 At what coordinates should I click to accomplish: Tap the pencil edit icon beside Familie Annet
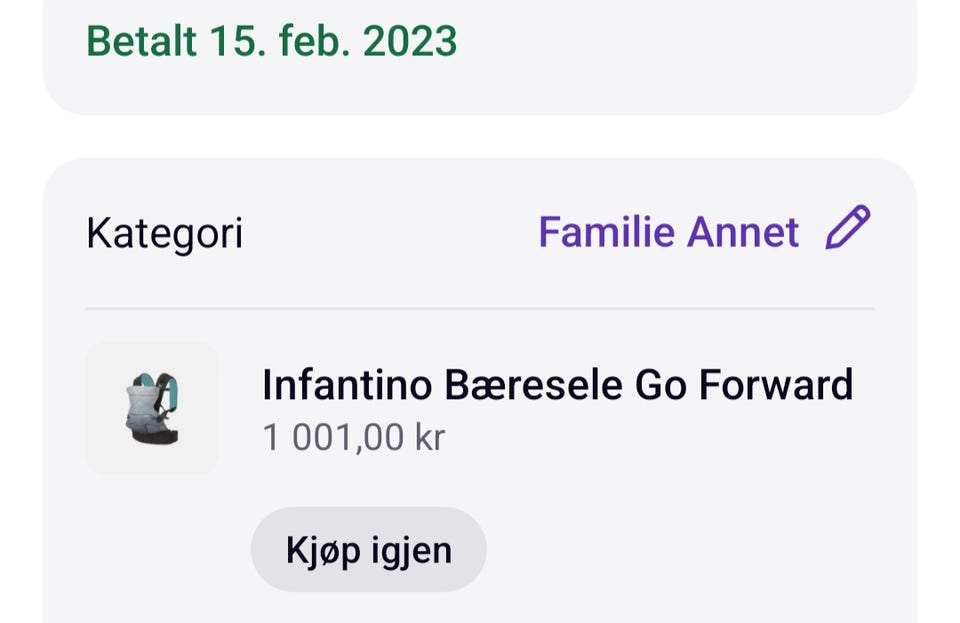(848, 229)
